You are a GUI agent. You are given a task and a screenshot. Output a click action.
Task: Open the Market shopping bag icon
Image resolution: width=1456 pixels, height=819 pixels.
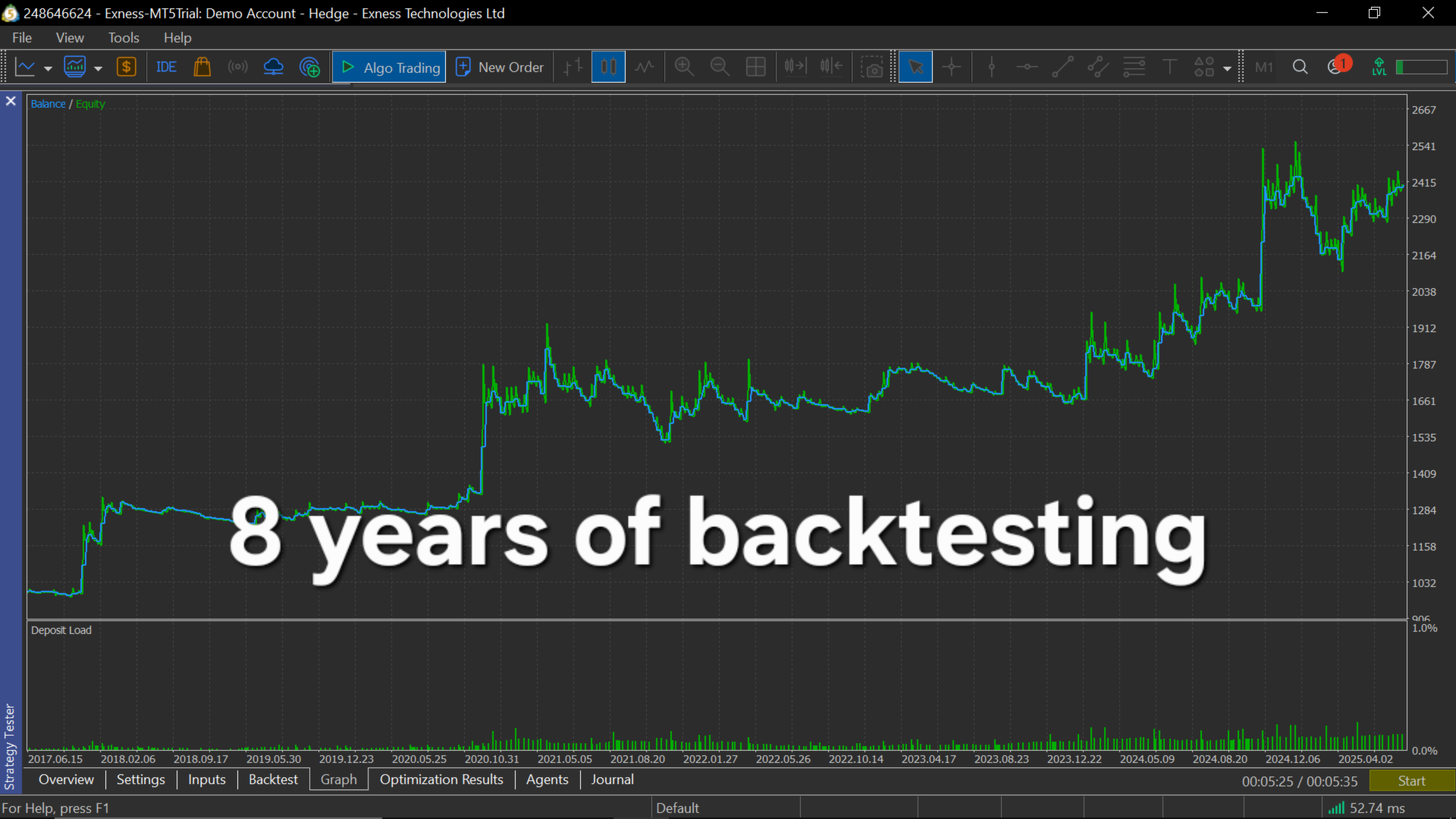tap(202, 67)
